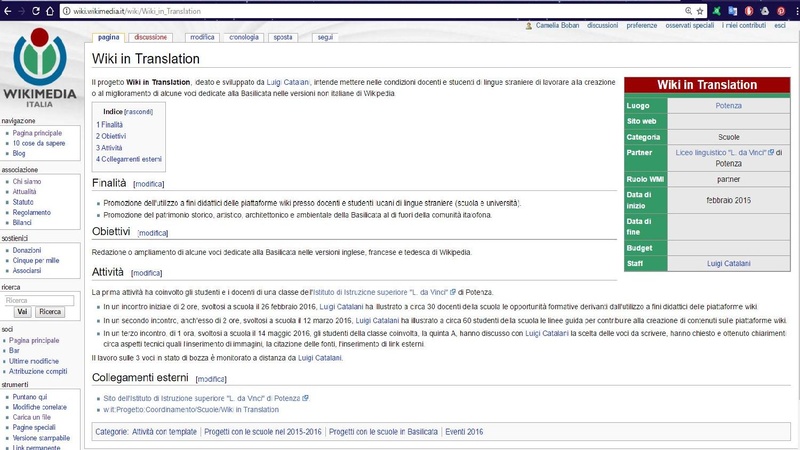The height and width of the screenshot is (450, 800).
Task: Open category Eventi 2016
Action: point(464,432)
